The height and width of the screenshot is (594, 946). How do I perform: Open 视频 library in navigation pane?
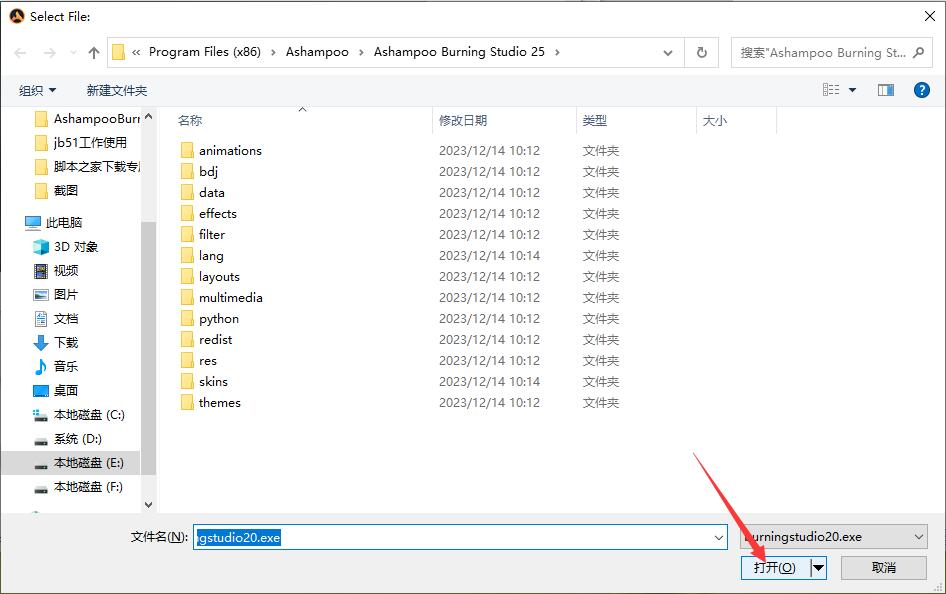[56, 271]
